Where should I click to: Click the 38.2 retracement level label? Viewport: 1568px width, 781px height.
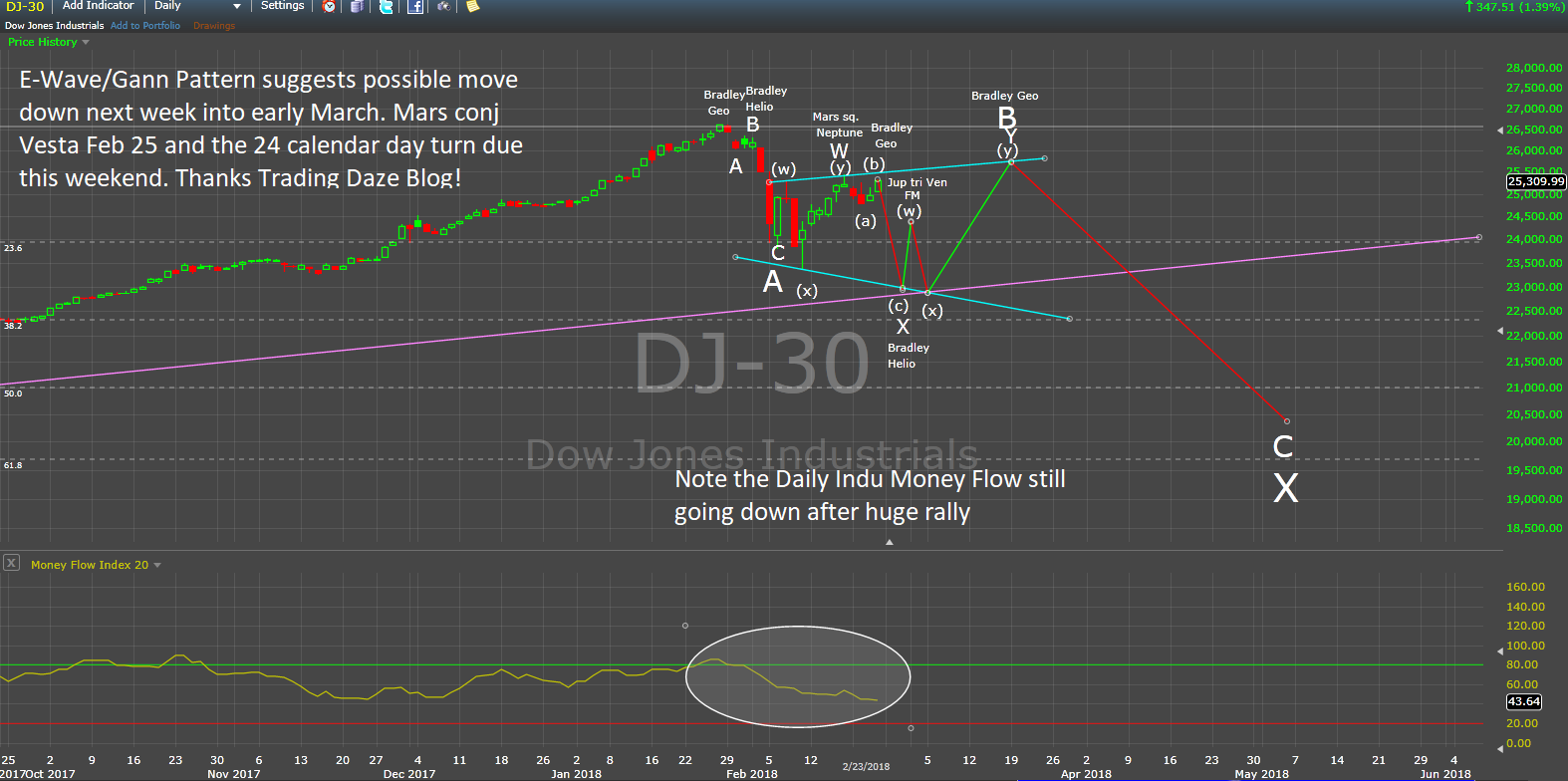pyautogui.click(x=13, y=326)
